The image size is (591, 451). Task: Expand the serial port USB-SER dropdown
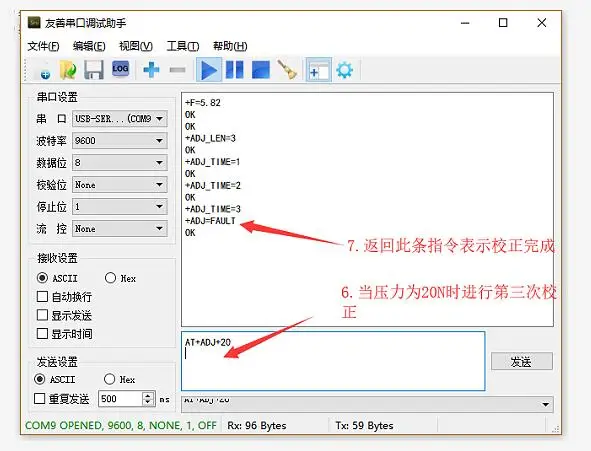(x=120, y=119)
